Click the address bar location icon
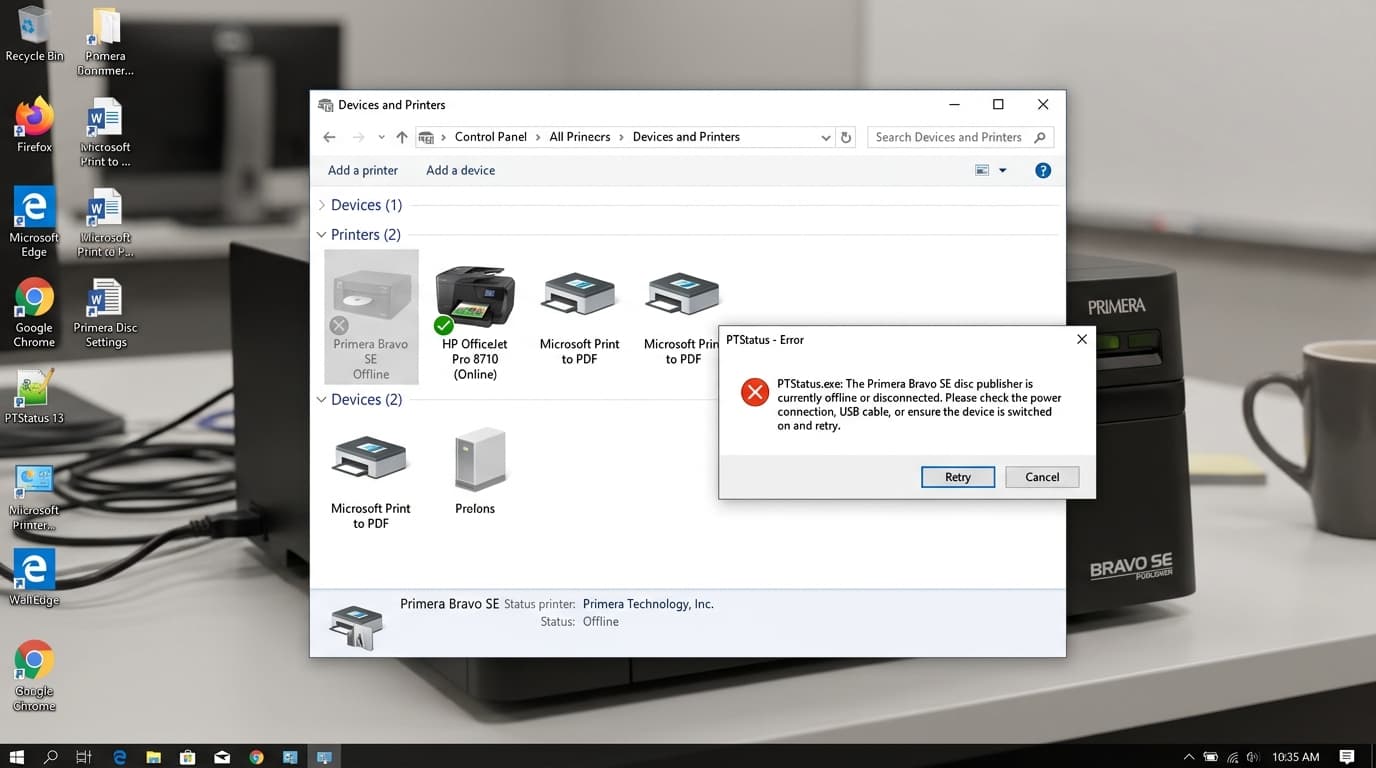This screenshot has height=768, width=1376. point(426,137)
